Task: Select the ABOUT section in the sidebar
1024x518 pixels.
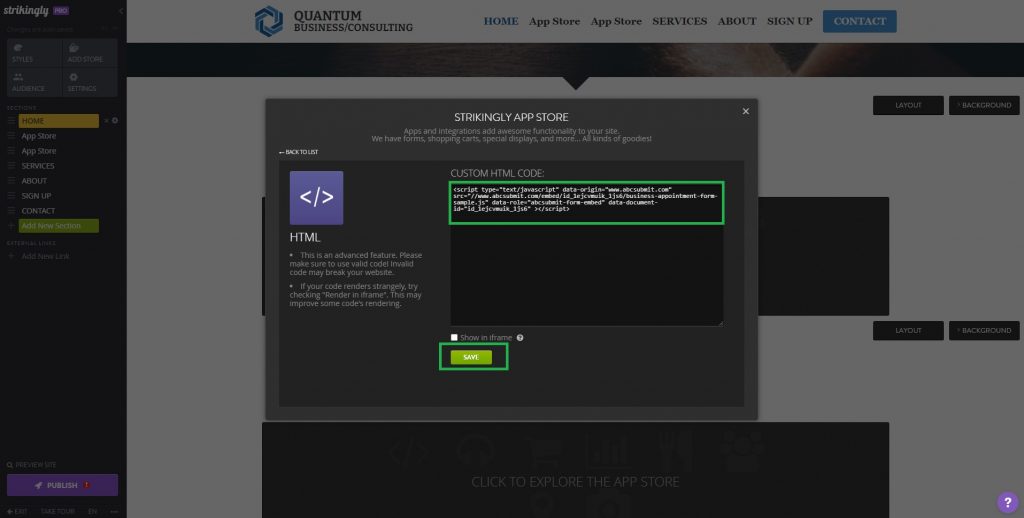Action: pyautogui.click(x=35, y=181)
